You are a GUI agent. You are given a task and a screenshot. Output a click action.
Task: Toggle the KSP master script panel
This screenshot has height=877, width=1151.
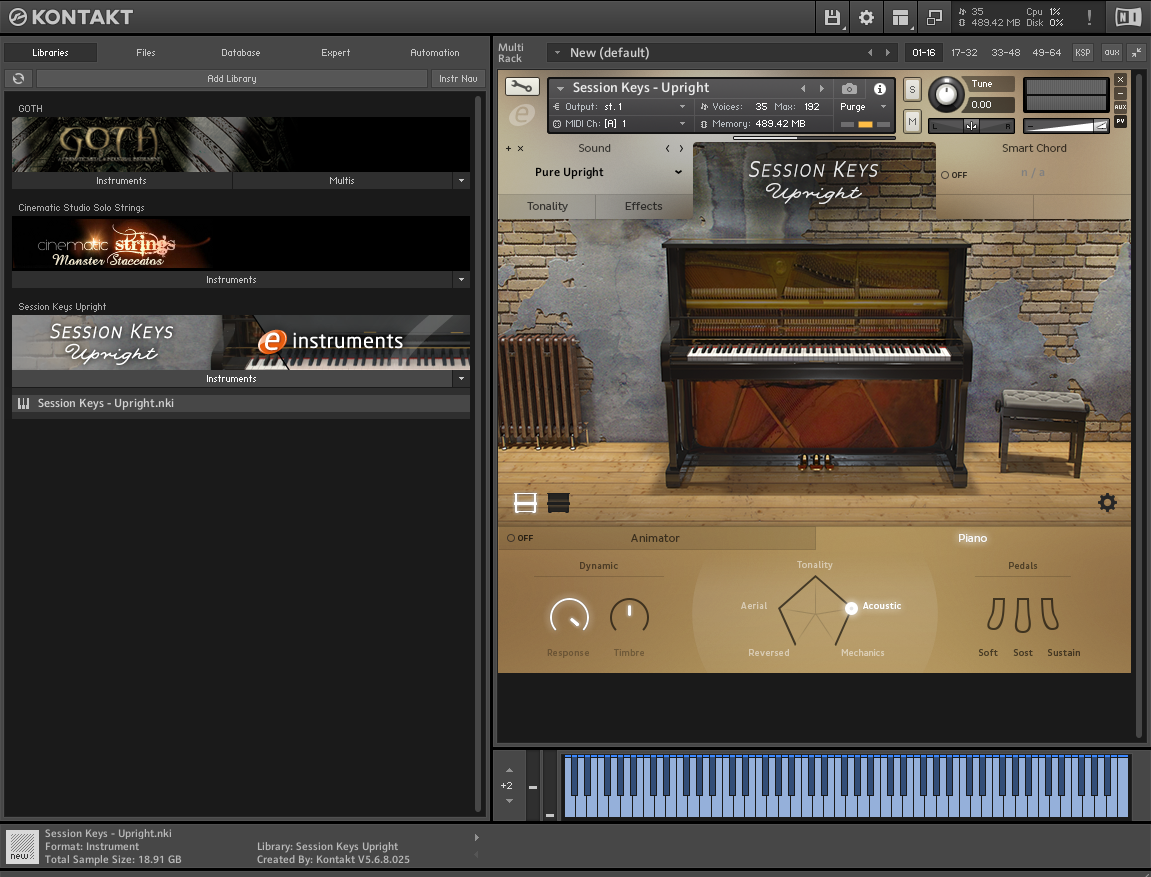pos(1082,53)
